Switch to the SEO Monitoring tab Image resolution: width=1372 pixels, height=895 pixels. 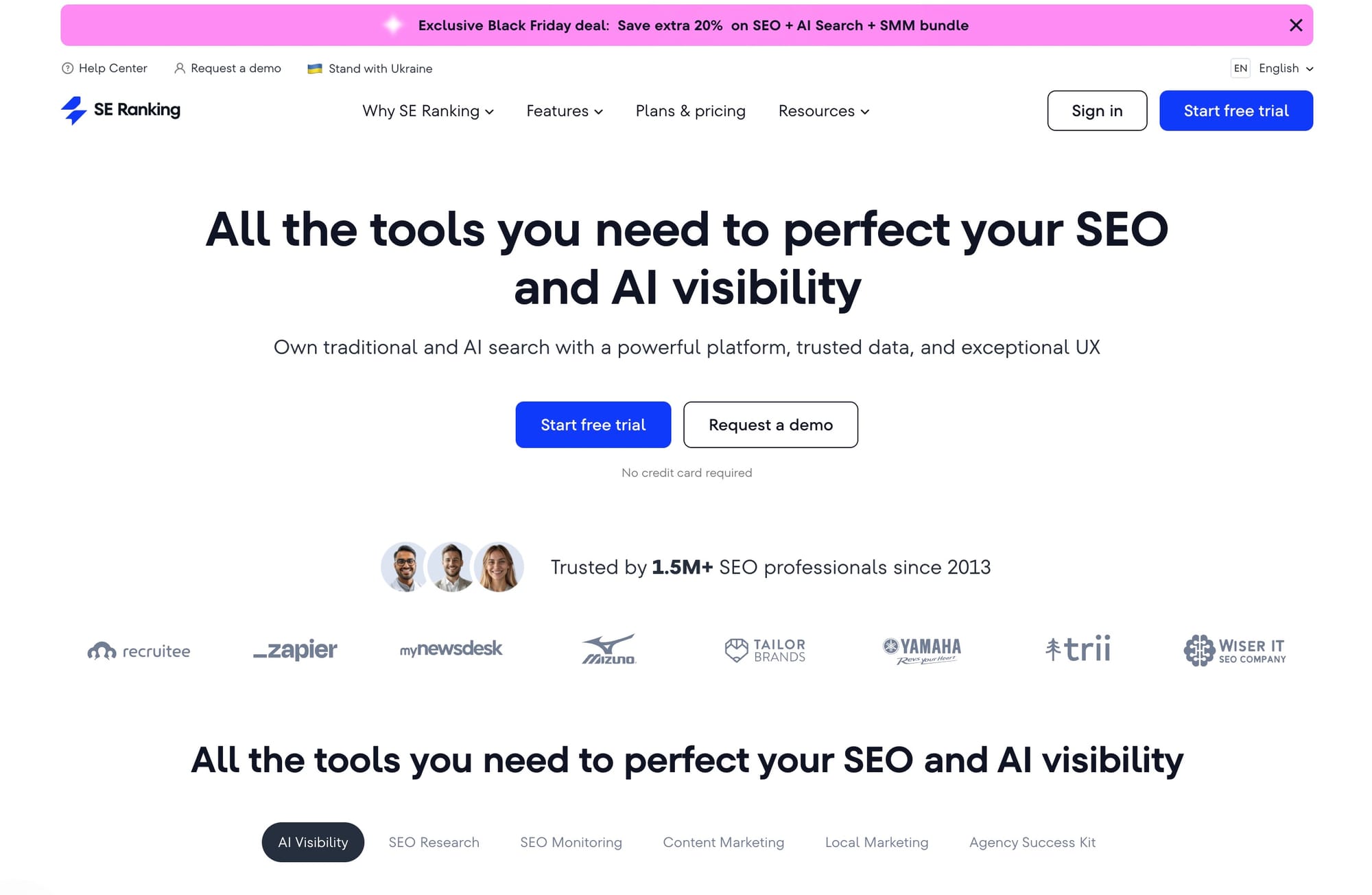pos(571,842)
